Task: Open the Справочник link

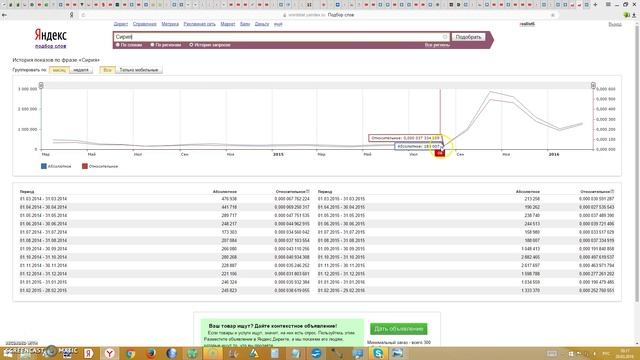Action: pos(144,24)
